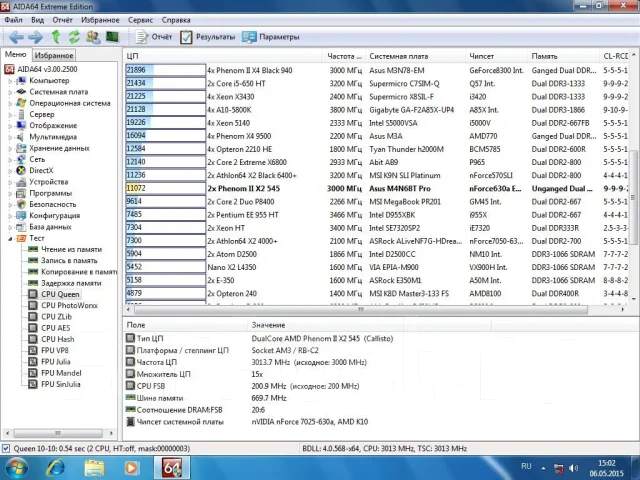This screenshot has width=640, height=480.
Task: Open Windows Media Player in taskbar
Action: (131, 468)
